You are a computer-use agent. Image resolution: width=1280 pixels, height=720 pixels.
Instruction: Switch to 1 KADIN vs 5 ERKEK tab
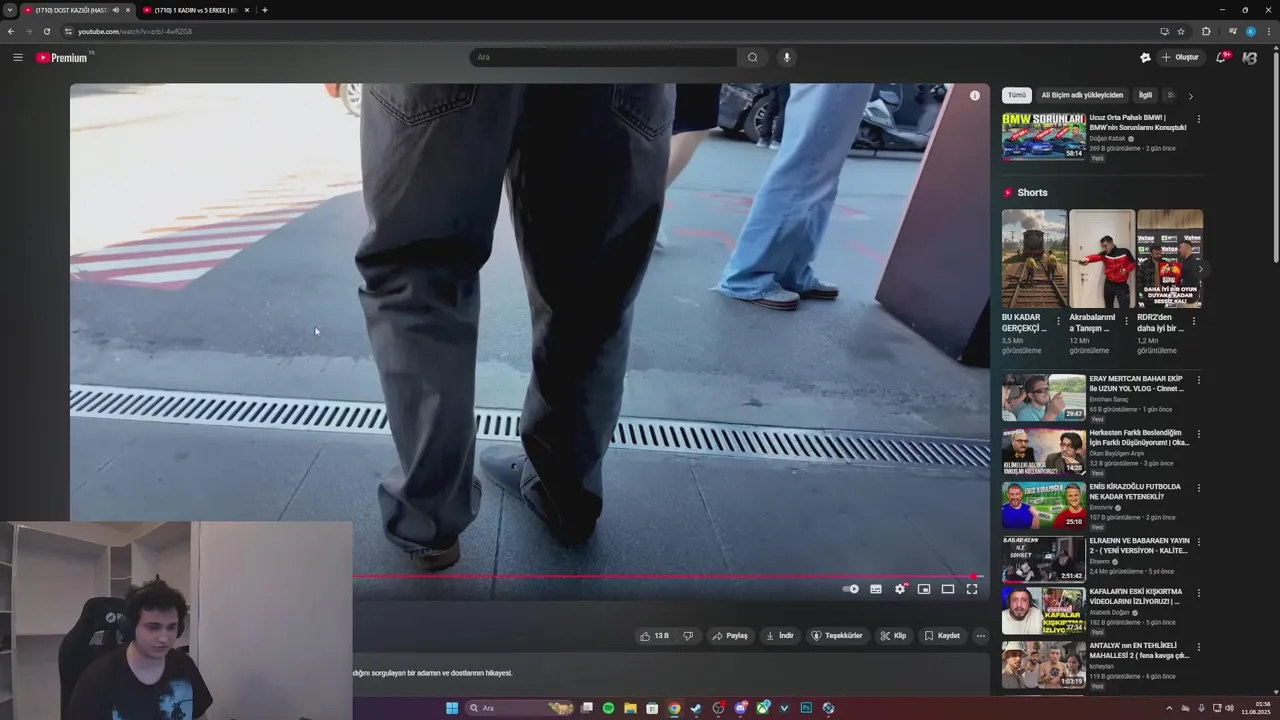195,10
